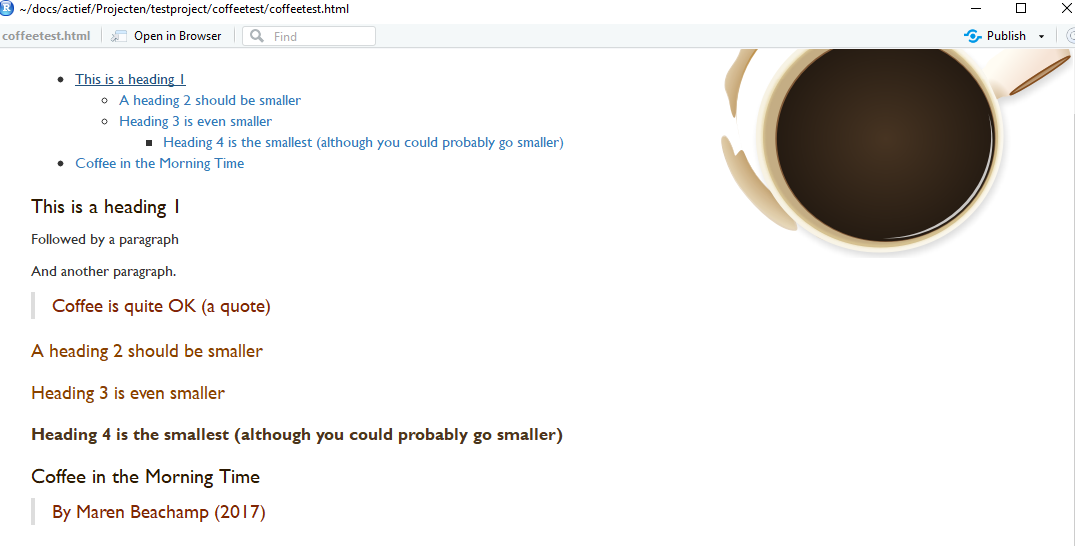Follow 'This is a heading 1' contents link

130,79
